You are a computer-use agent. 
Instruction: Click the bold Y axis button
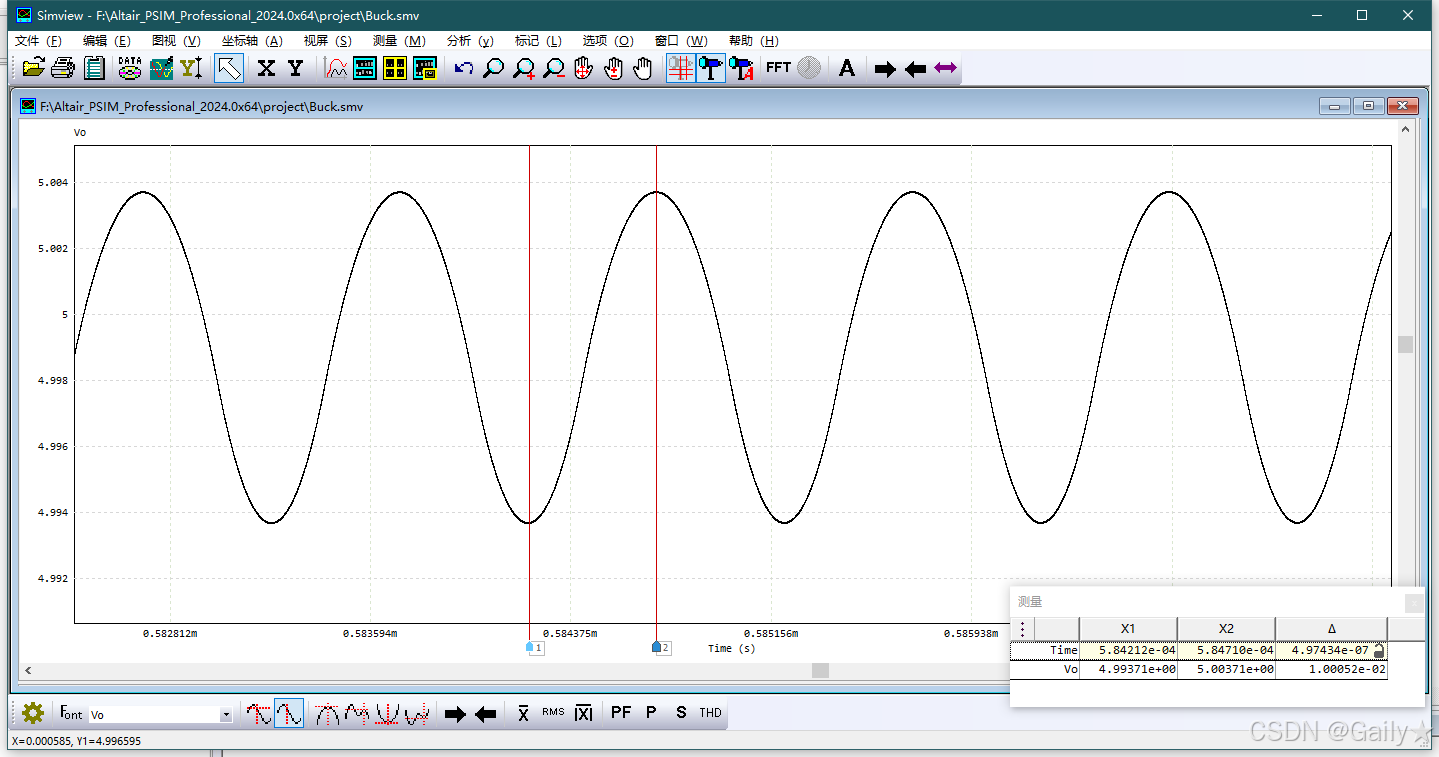tap(295, 68)
